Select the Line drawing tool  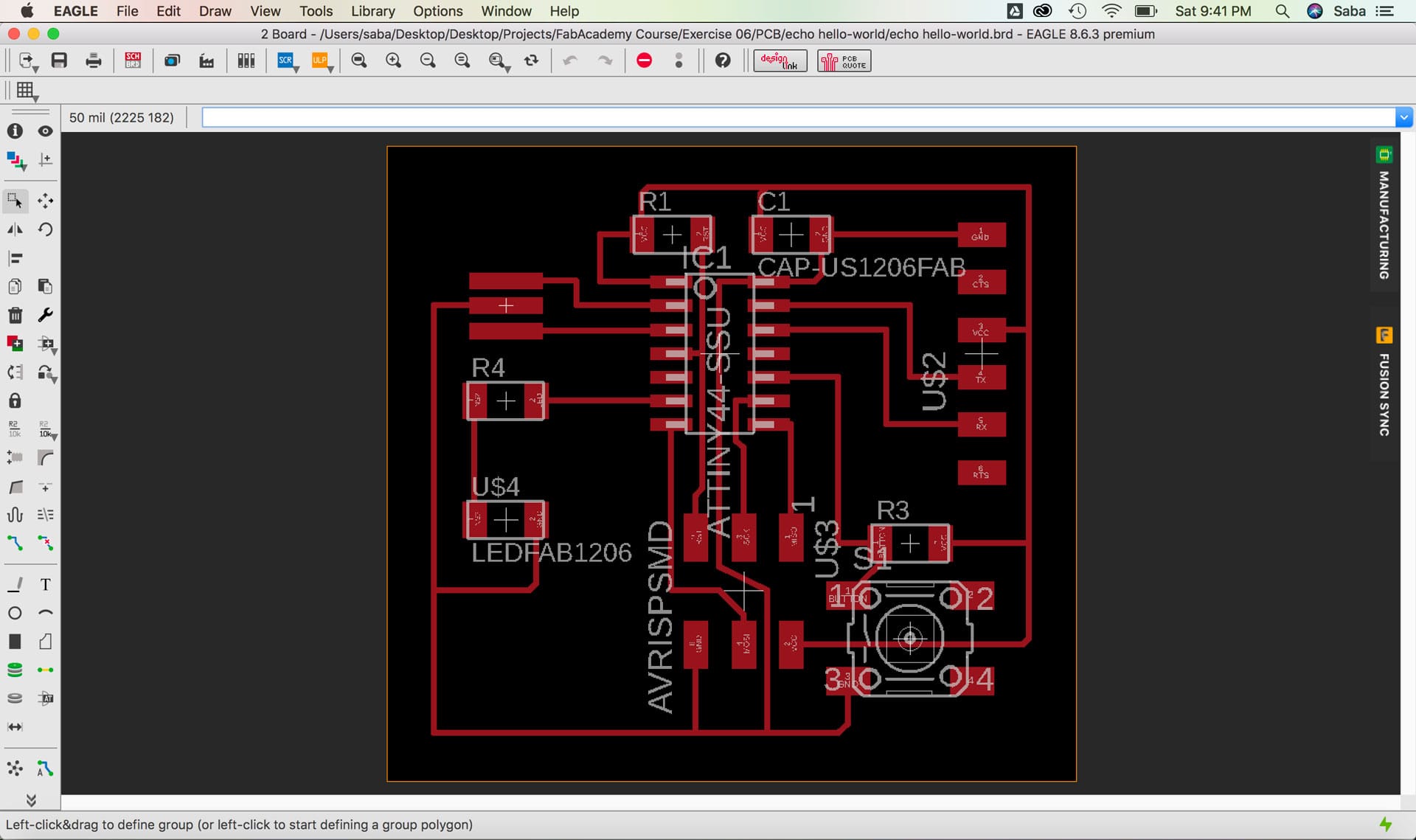coord(15,585)
